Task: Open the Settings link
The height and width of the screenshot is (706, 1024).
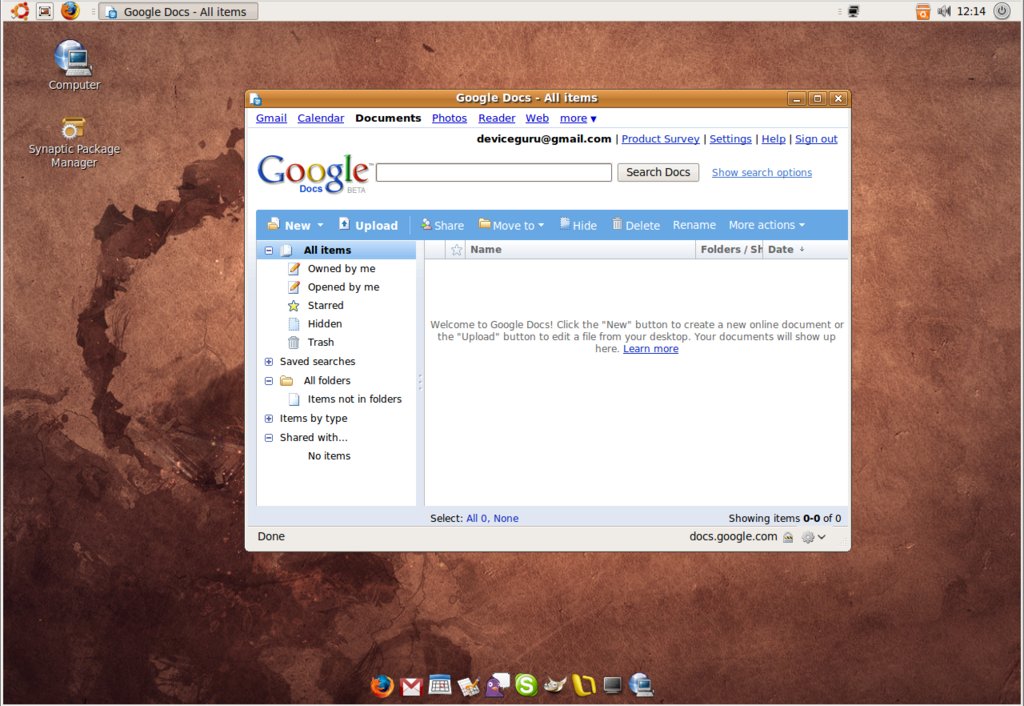Action: click(x=730, y=139)
